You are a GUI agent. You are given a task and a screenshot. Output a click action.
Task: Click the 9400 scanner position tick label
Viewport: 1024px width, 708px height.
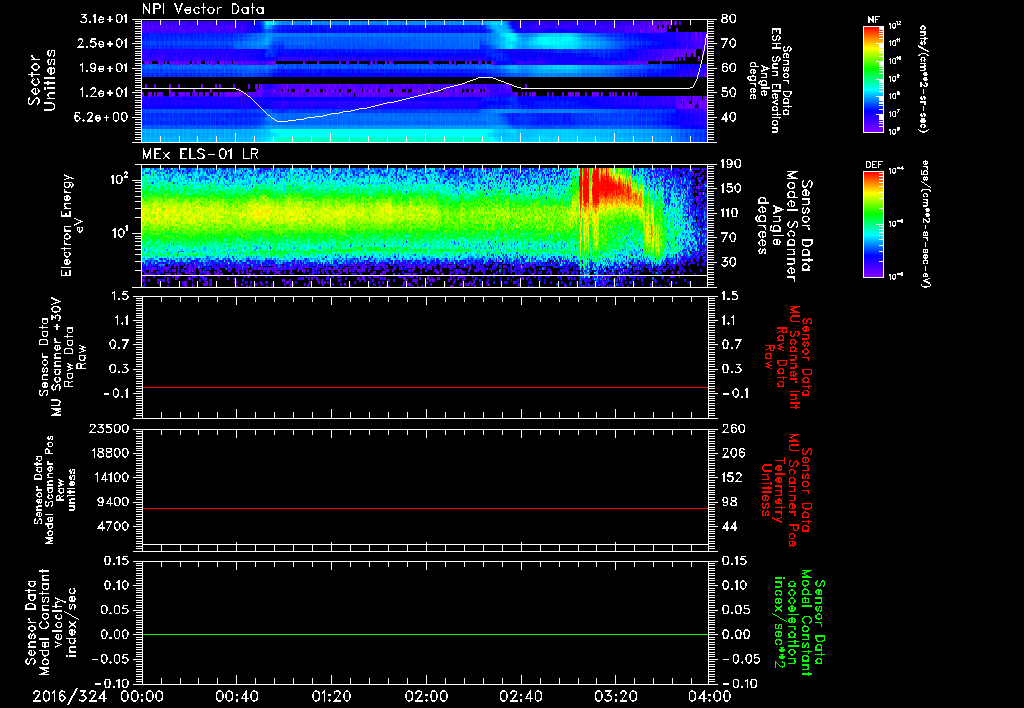[x=112, y=502]
